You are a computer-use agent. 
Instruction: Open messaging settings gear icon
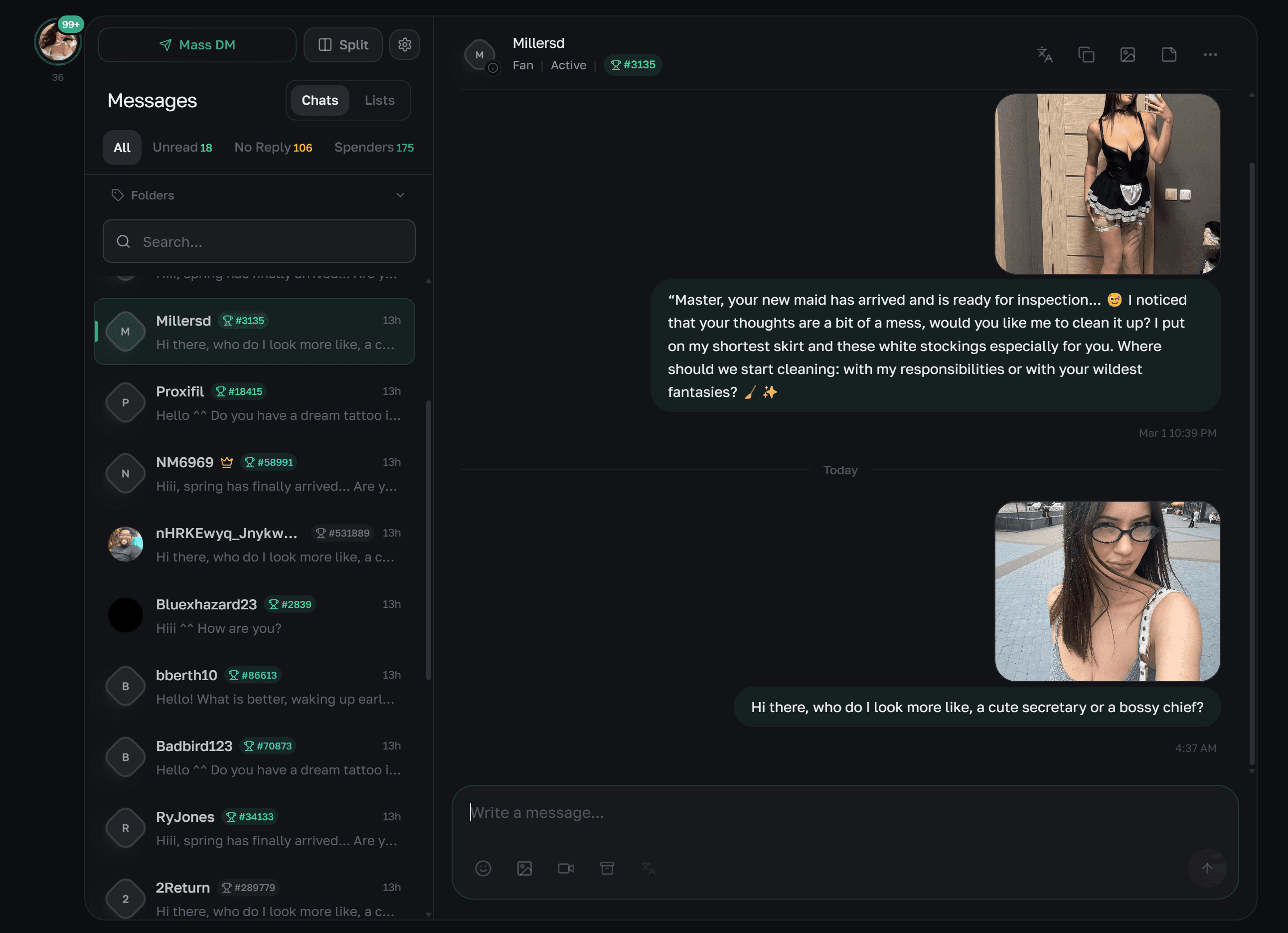[x=404, y=44]
